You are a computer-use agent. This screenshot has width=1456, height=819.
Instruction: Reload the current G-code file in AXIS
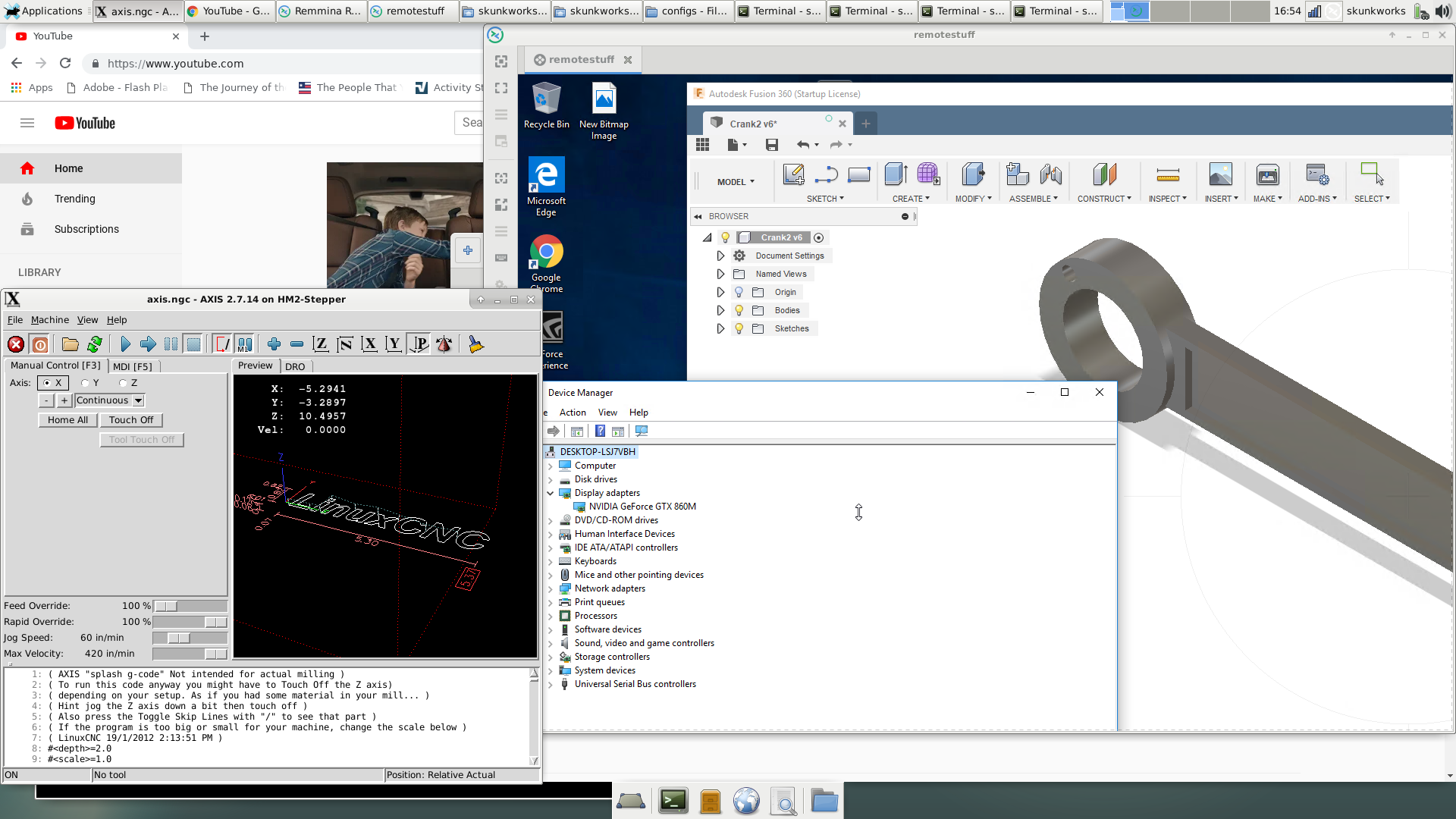[x=95, y=344]
